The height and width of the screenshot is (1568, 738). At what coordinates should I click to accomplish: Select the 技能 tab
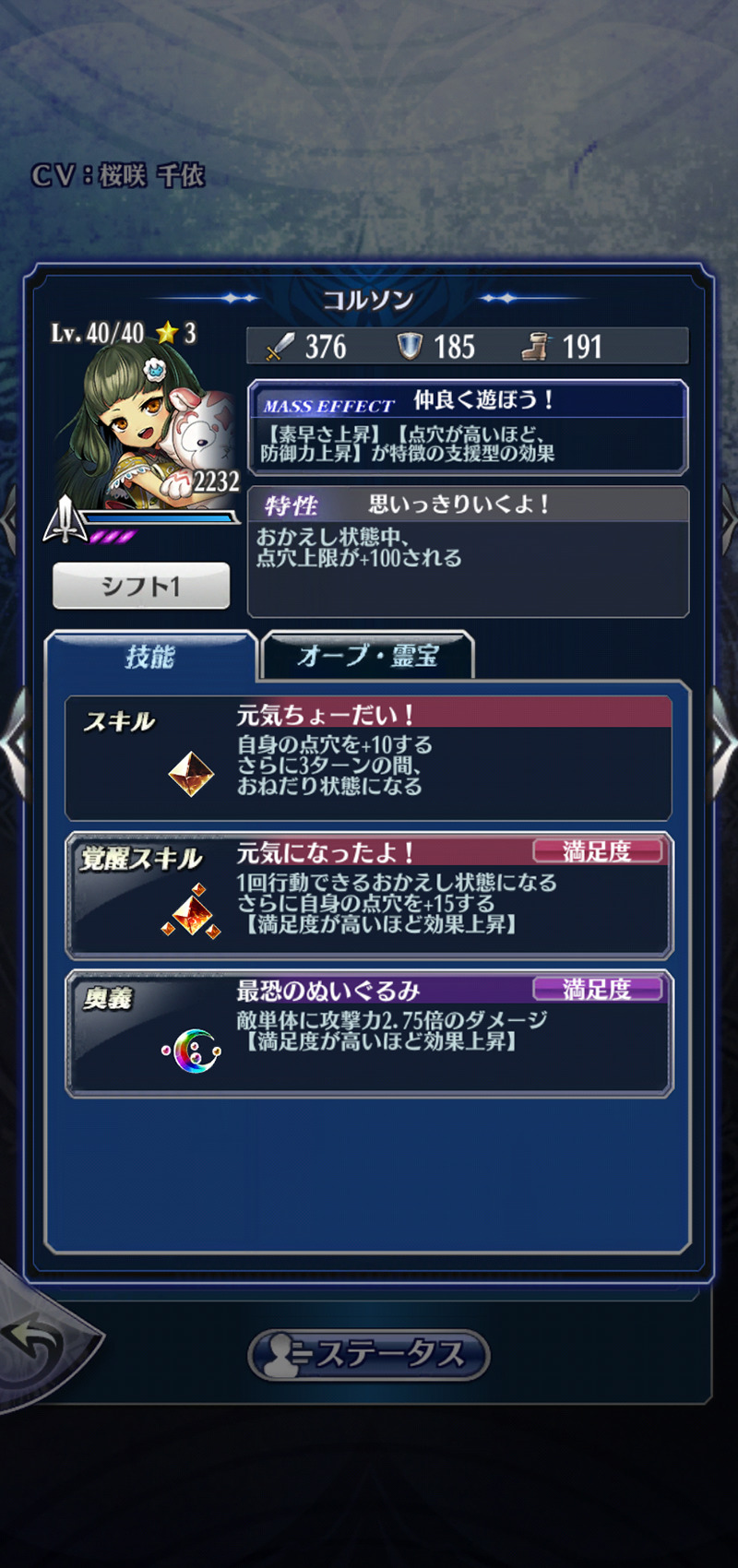[x=150, y=657]
